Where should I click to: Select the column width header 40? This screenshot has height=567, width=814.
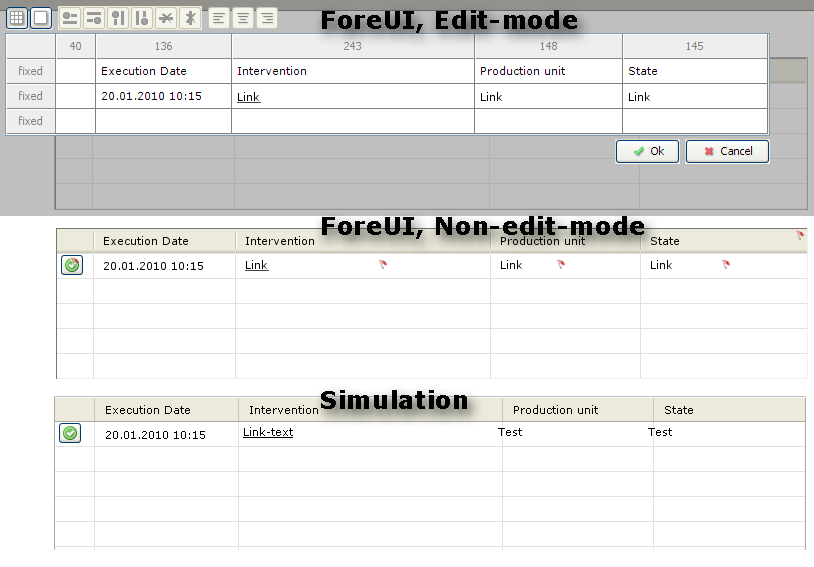75,46
